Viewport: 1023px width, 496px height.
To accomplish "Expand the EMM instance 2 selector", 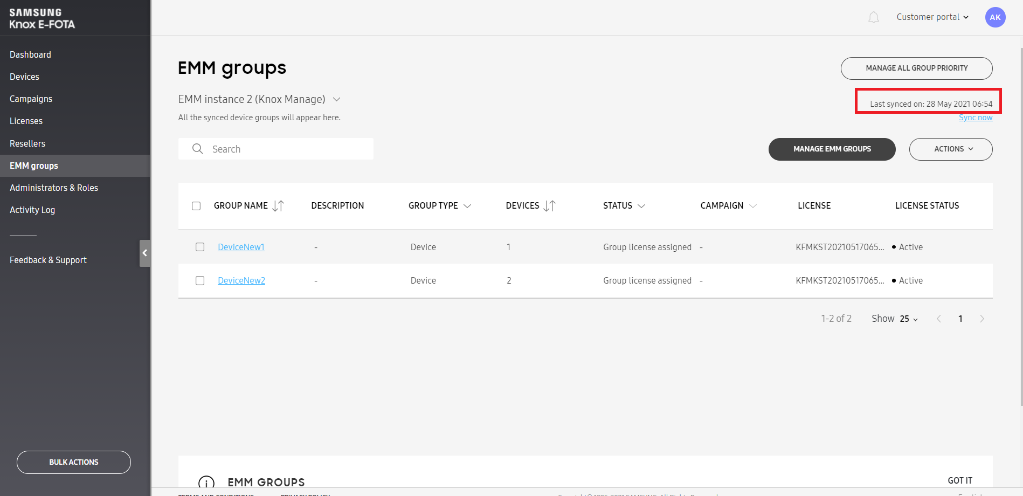I will pyautogui.click(x=260, y=99).
